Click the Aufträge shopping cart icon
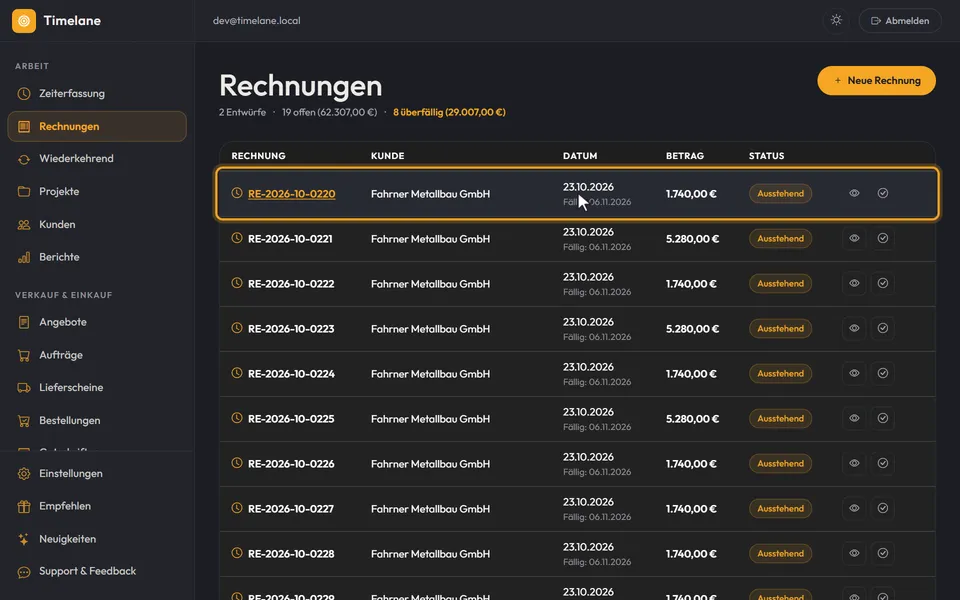 (x=24, y=355)
